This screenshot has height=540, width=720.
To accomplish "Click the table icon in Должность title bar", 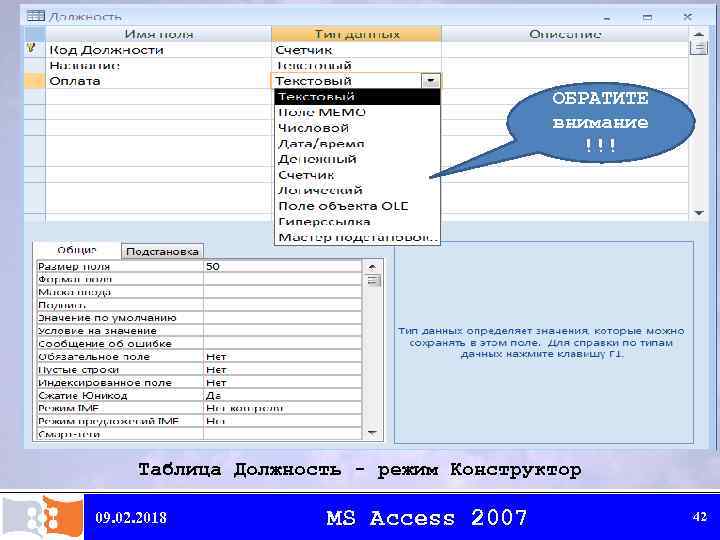I will [x=35, y=16].
